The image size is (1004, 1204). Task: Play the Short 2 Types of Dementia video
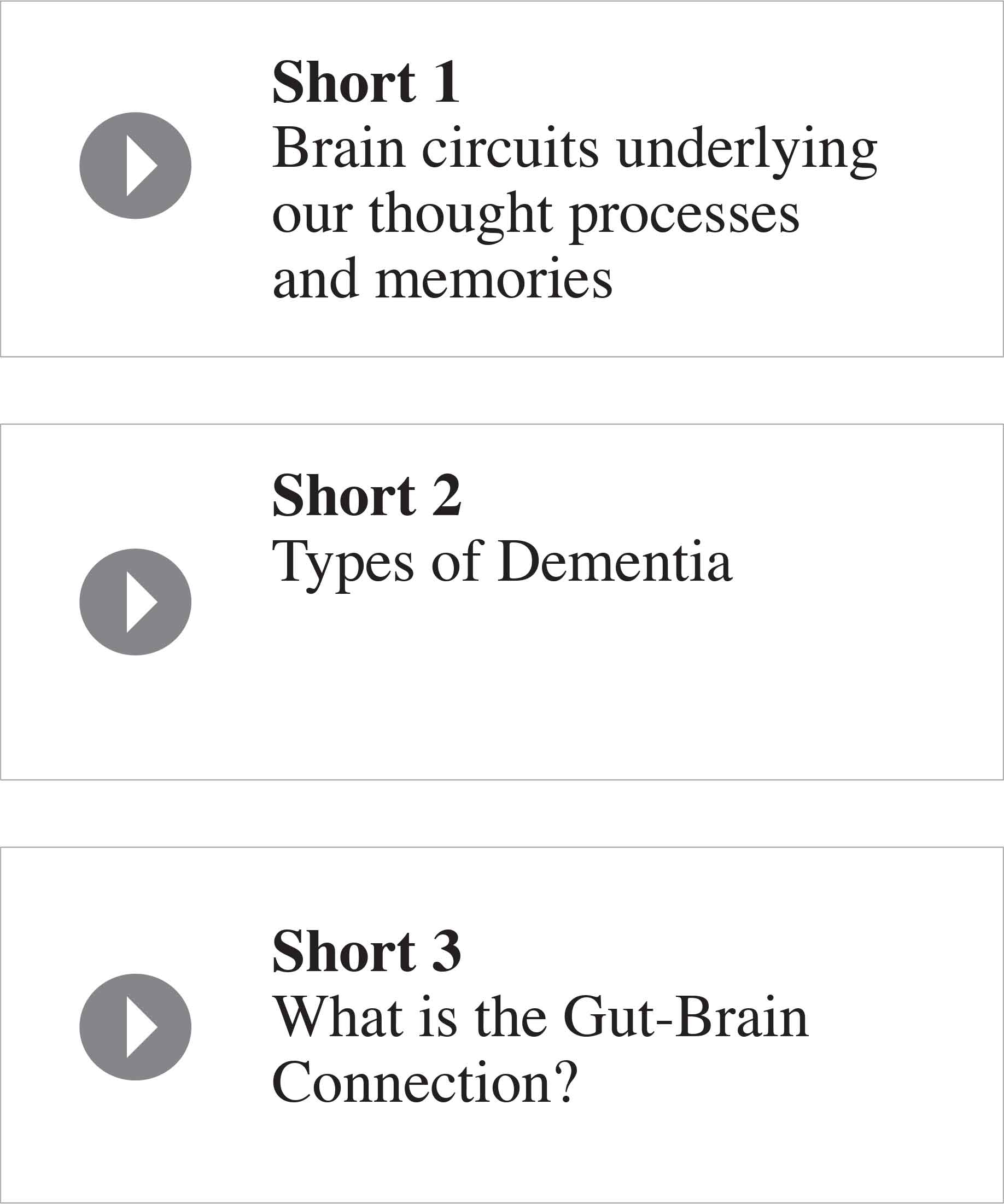[135, 602]
